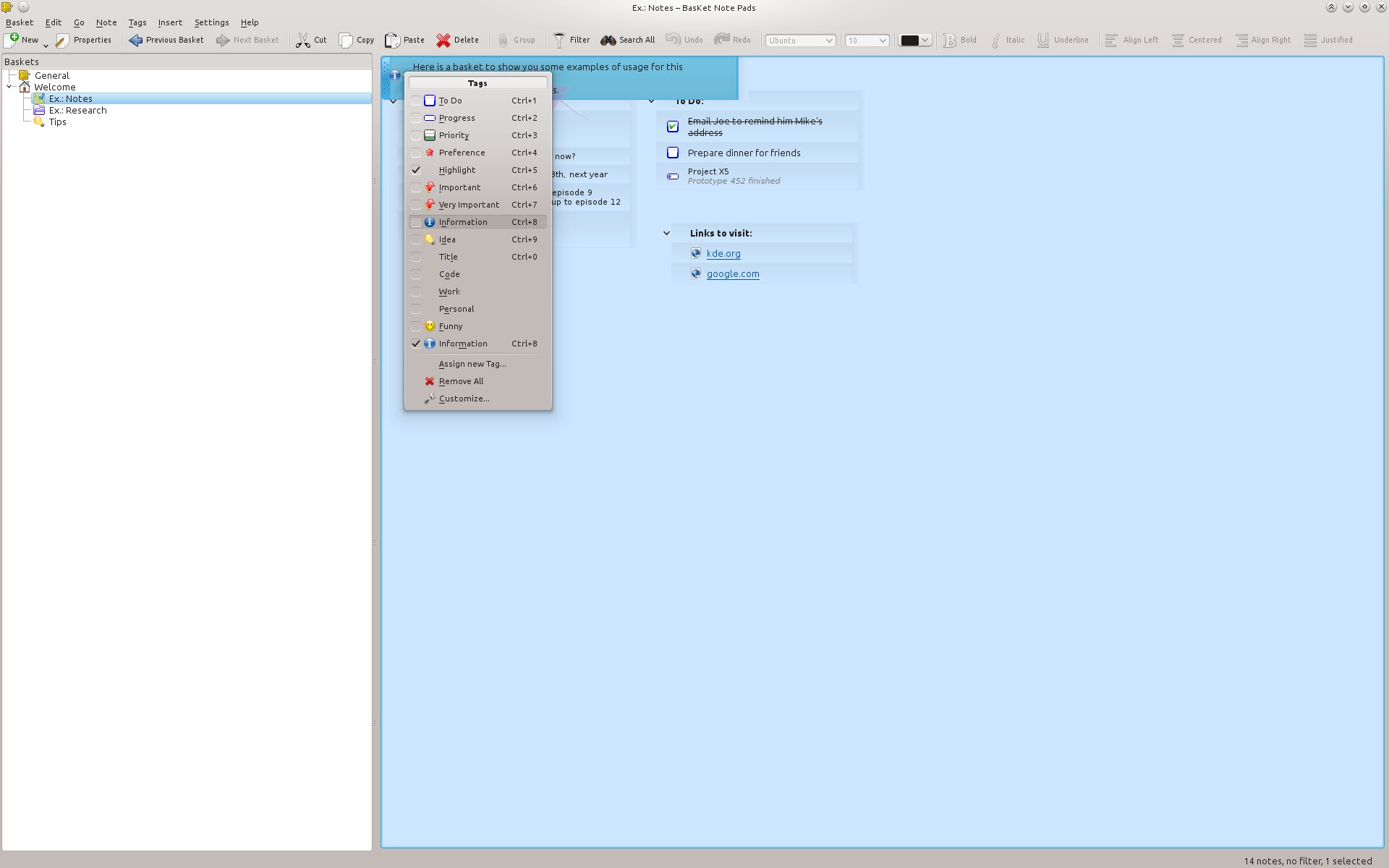Viewport: 1389px width, 868px height.
Task: Select the General basket
Action: pyautogui.click(x=52, y=75)
